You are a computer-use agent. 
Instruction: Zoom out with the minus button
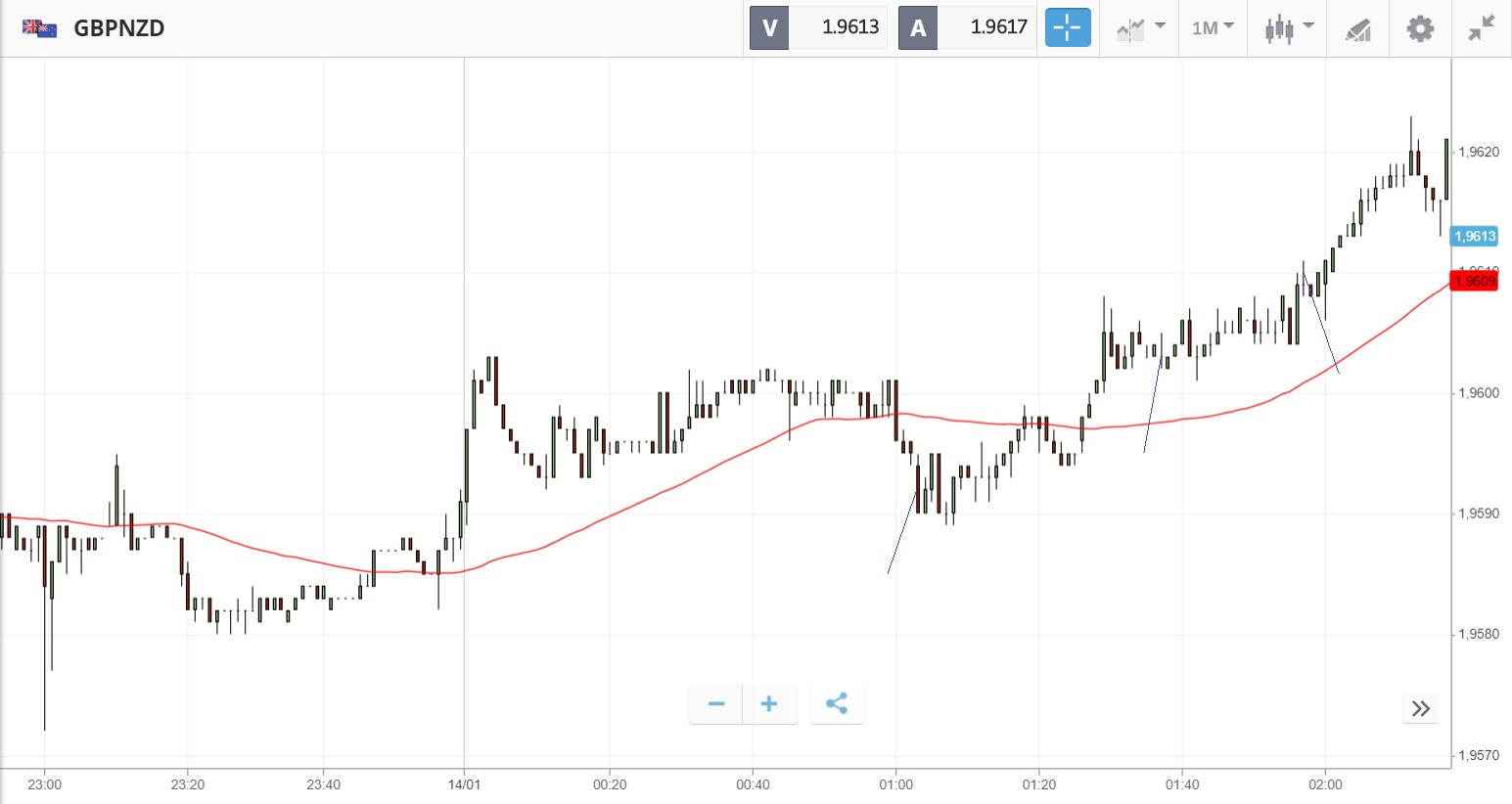click(x=716, y=704)
